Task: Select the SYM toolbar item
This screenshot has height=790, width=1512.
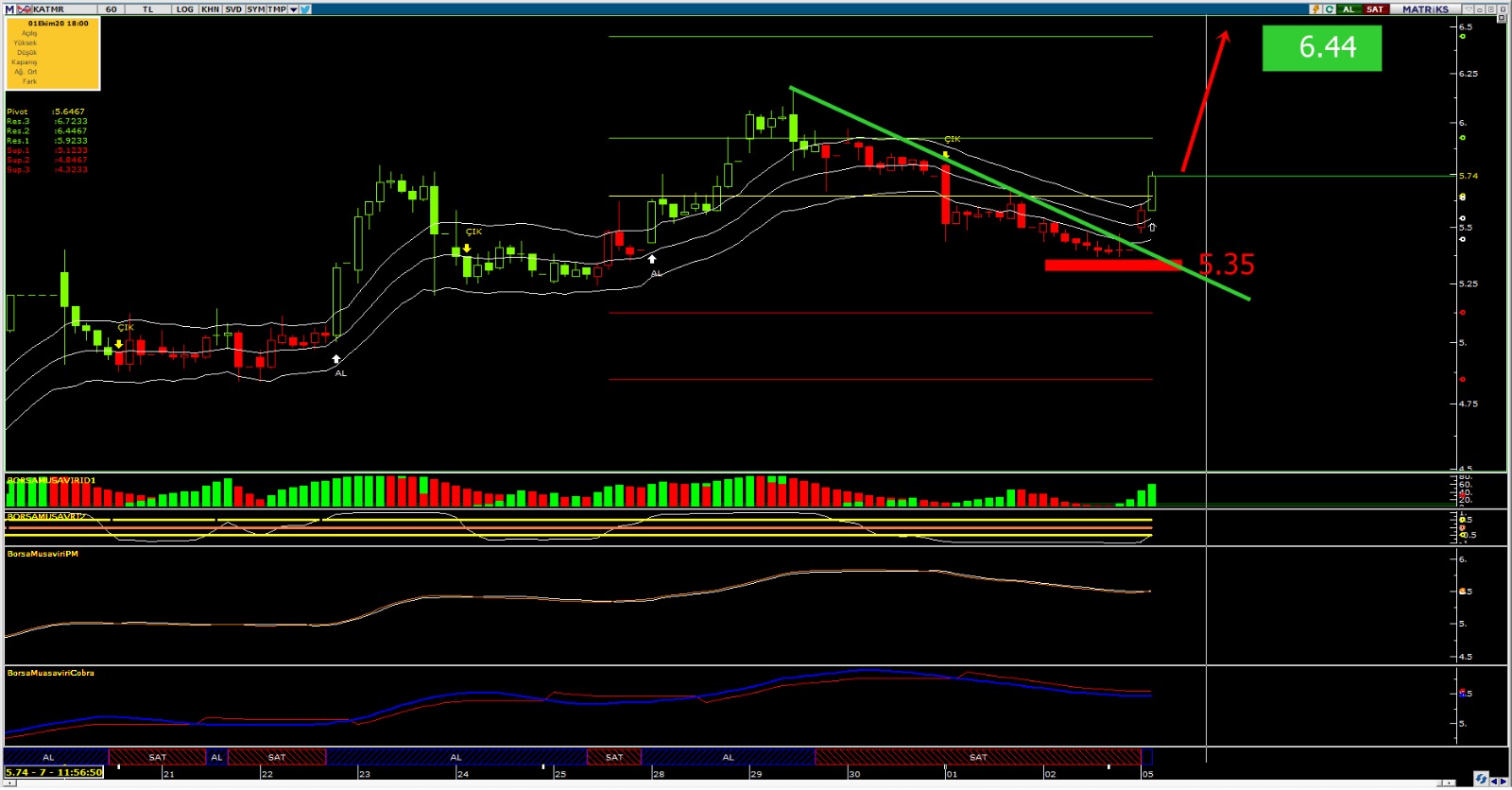Action: point(256,9)
